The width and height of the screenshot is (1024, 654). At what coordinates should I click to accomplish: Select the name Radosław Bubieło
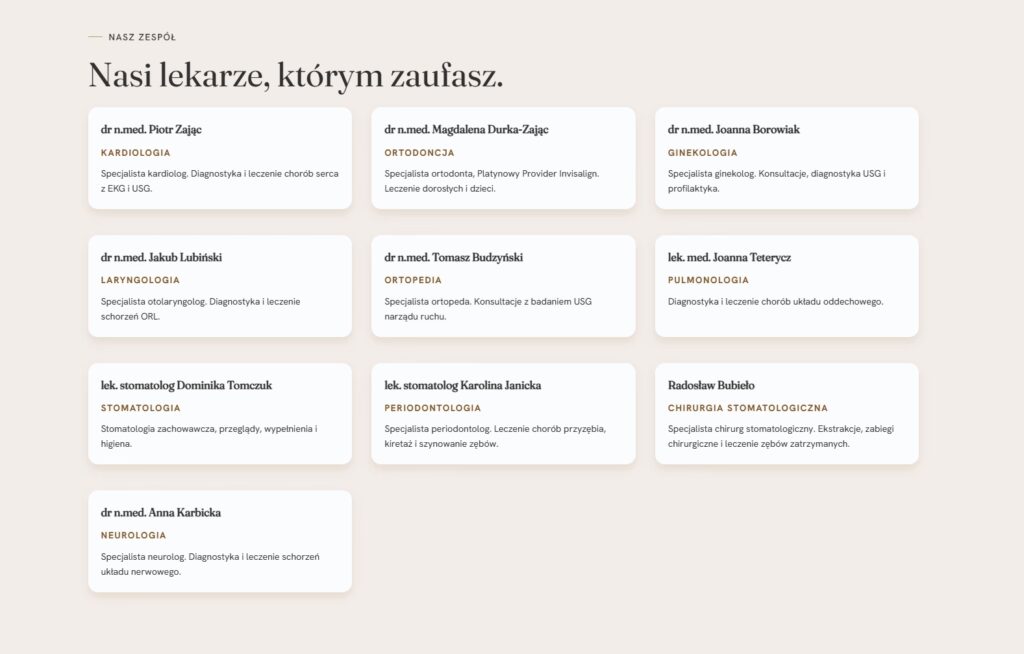711,385
